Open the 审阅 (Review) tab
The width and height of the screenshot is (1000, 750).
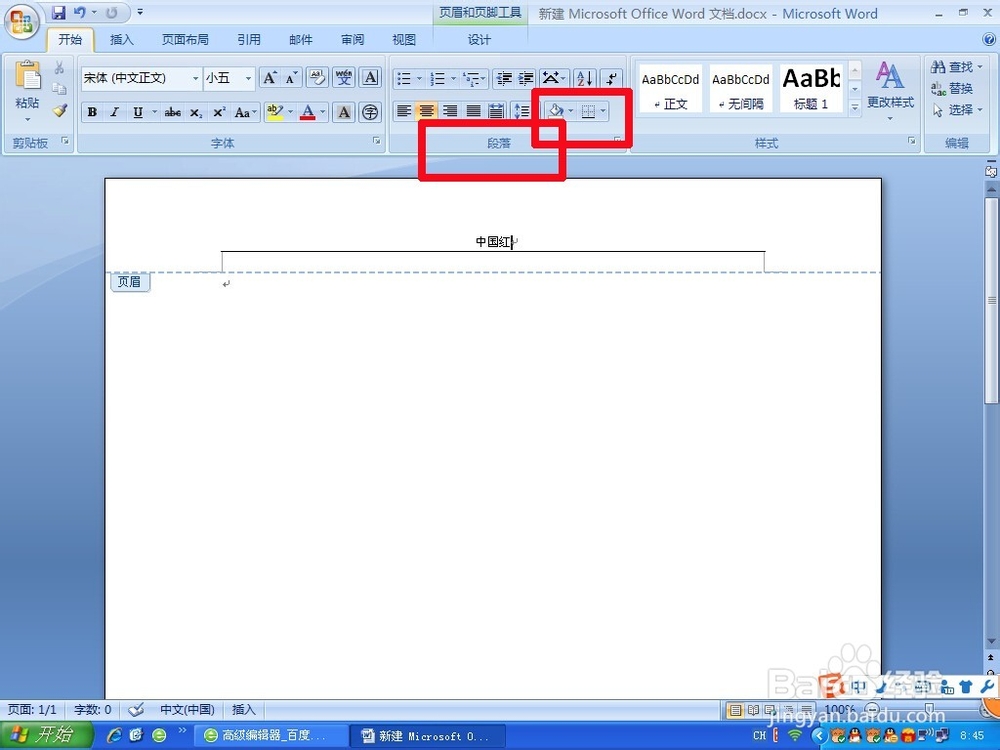click(352, 40)
